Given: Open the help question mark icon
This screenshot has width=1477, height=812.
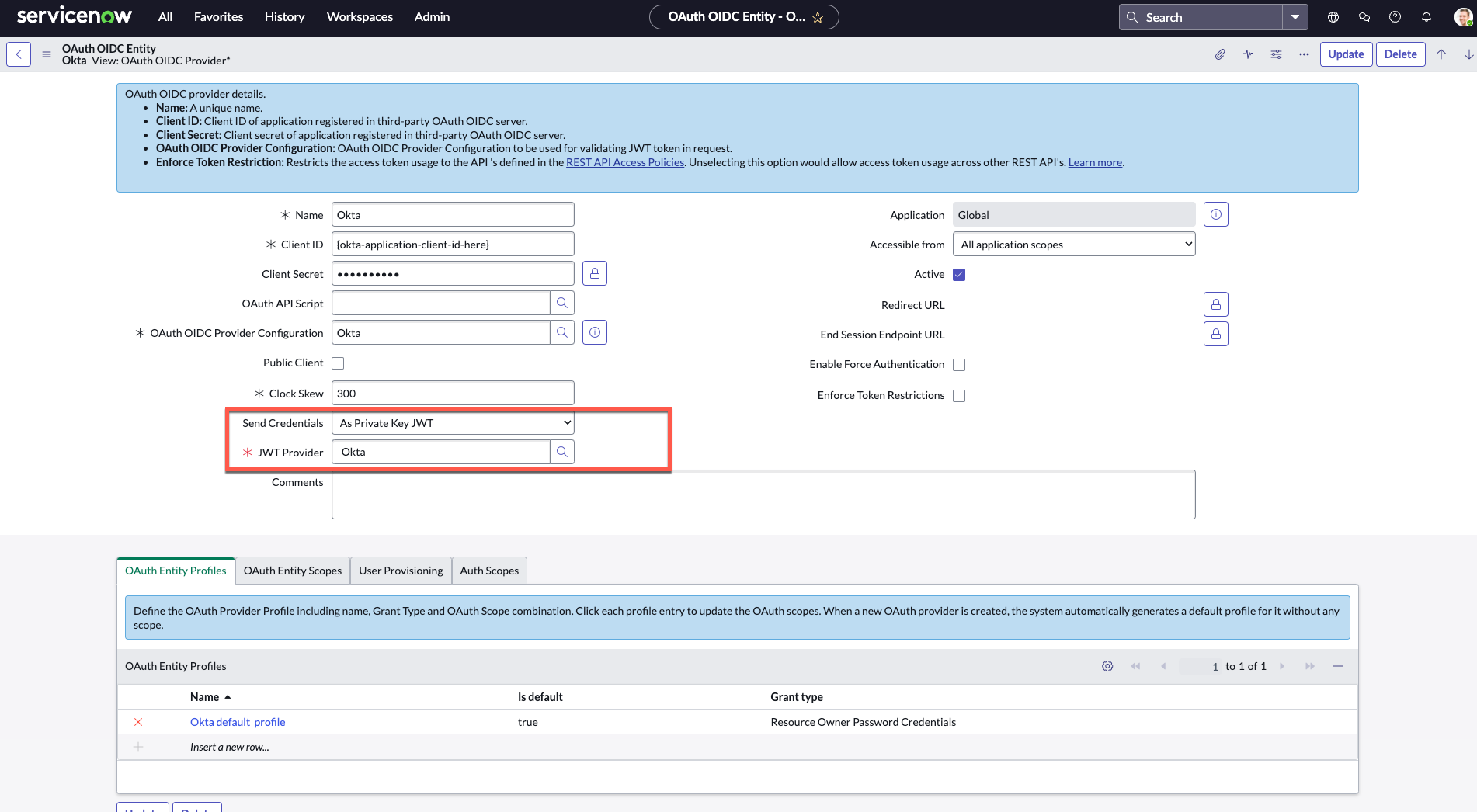Looking at the screenshot, I should tap(1395, 17).
